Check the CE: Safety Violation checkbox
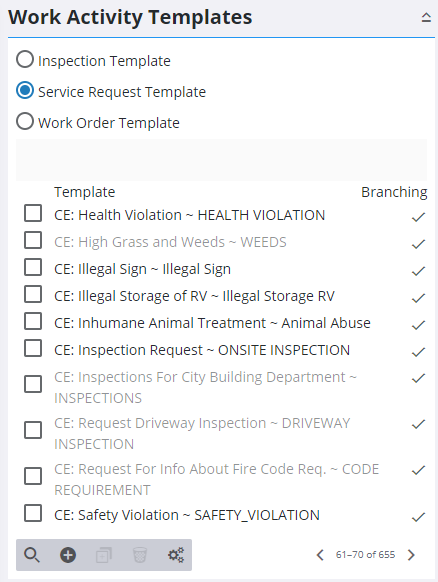 click(x=33, y=513)
